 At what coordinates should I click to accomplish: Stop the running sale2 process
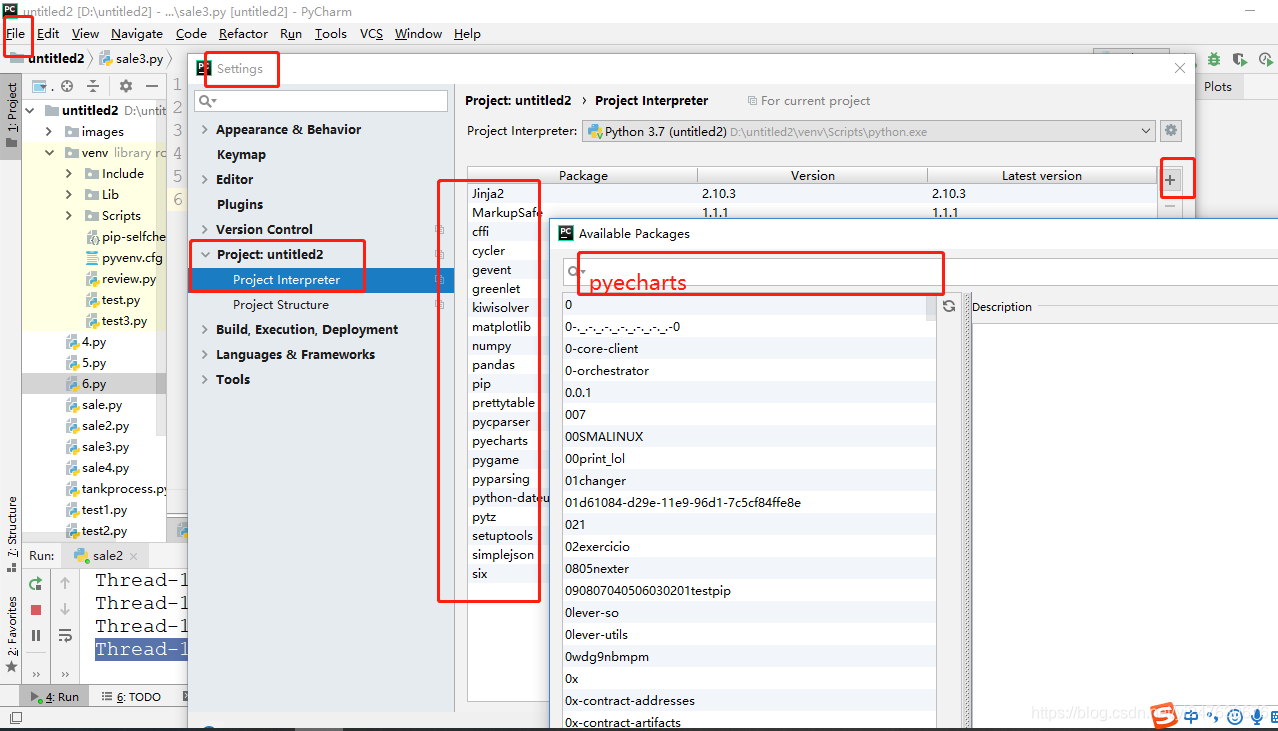(x=36, y=609)
